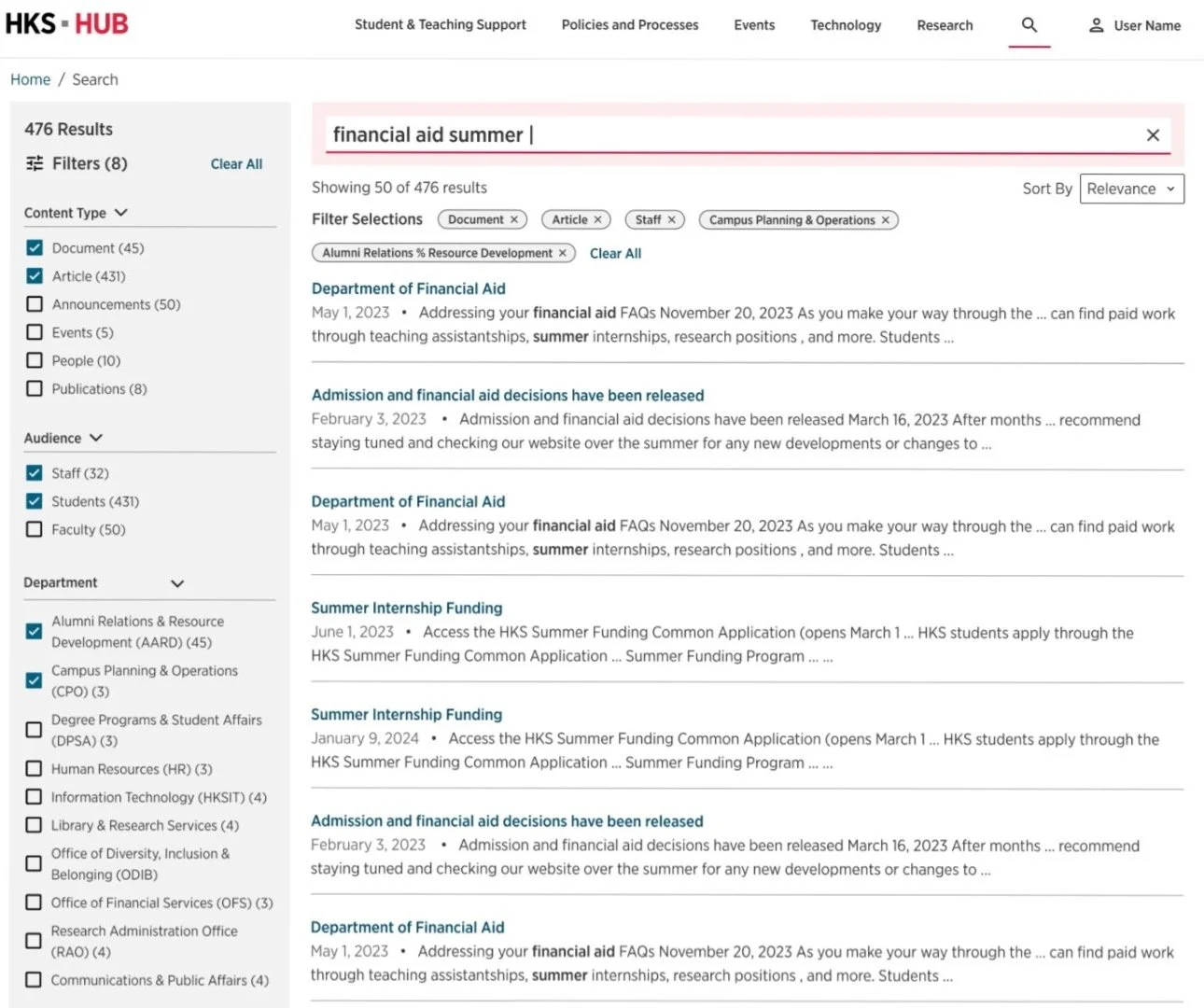This screenshot has width=1204, height=1008.
Task: Click the Filters sliders icon
Action: 35,163
